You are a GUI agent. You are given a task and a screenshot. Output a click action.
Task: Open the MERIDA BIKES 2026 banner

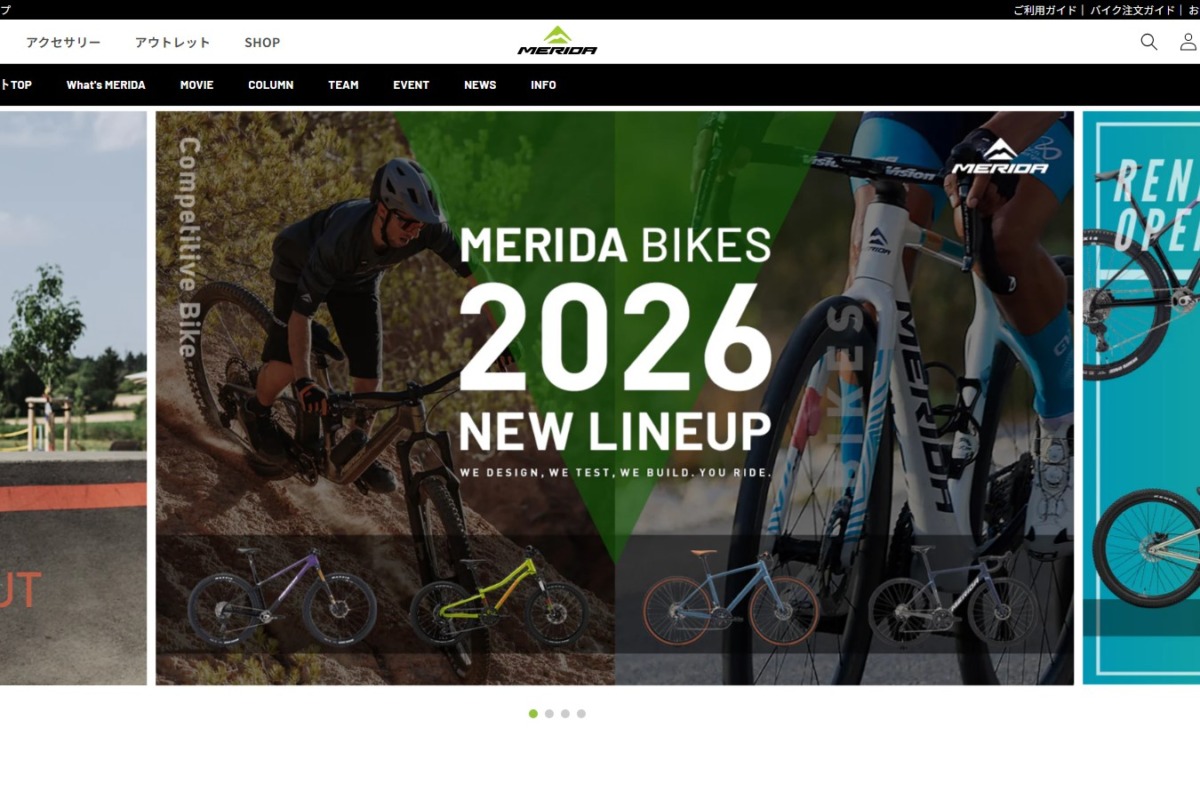pos(614,398)
